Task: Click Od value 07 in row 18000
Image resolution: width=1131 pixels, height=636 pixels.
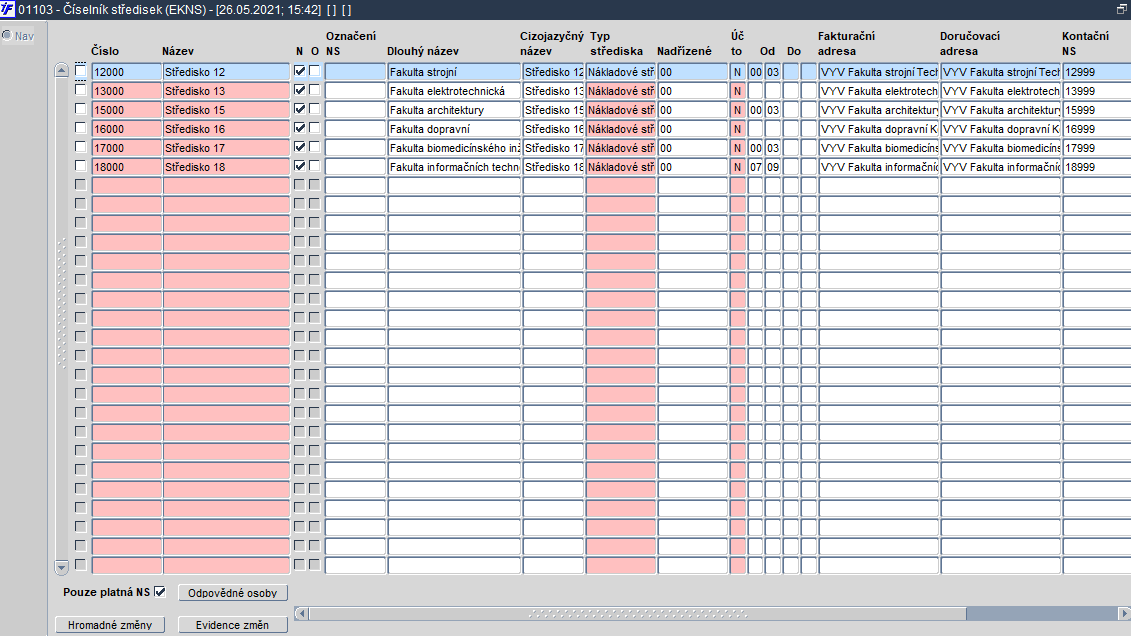Action: click(755, 167)
